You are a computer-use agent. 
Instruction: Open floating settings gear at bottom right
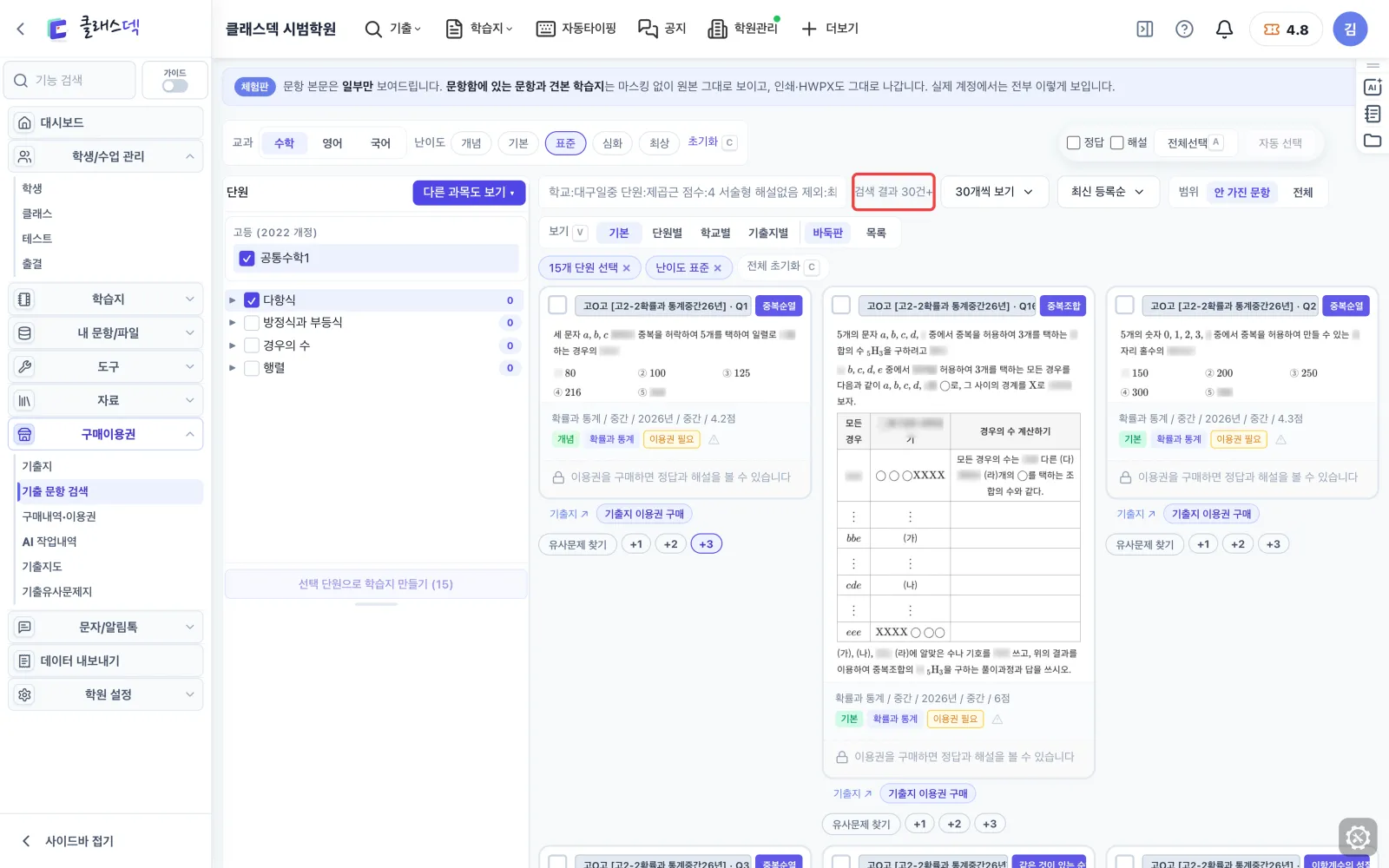[1358, 838]
